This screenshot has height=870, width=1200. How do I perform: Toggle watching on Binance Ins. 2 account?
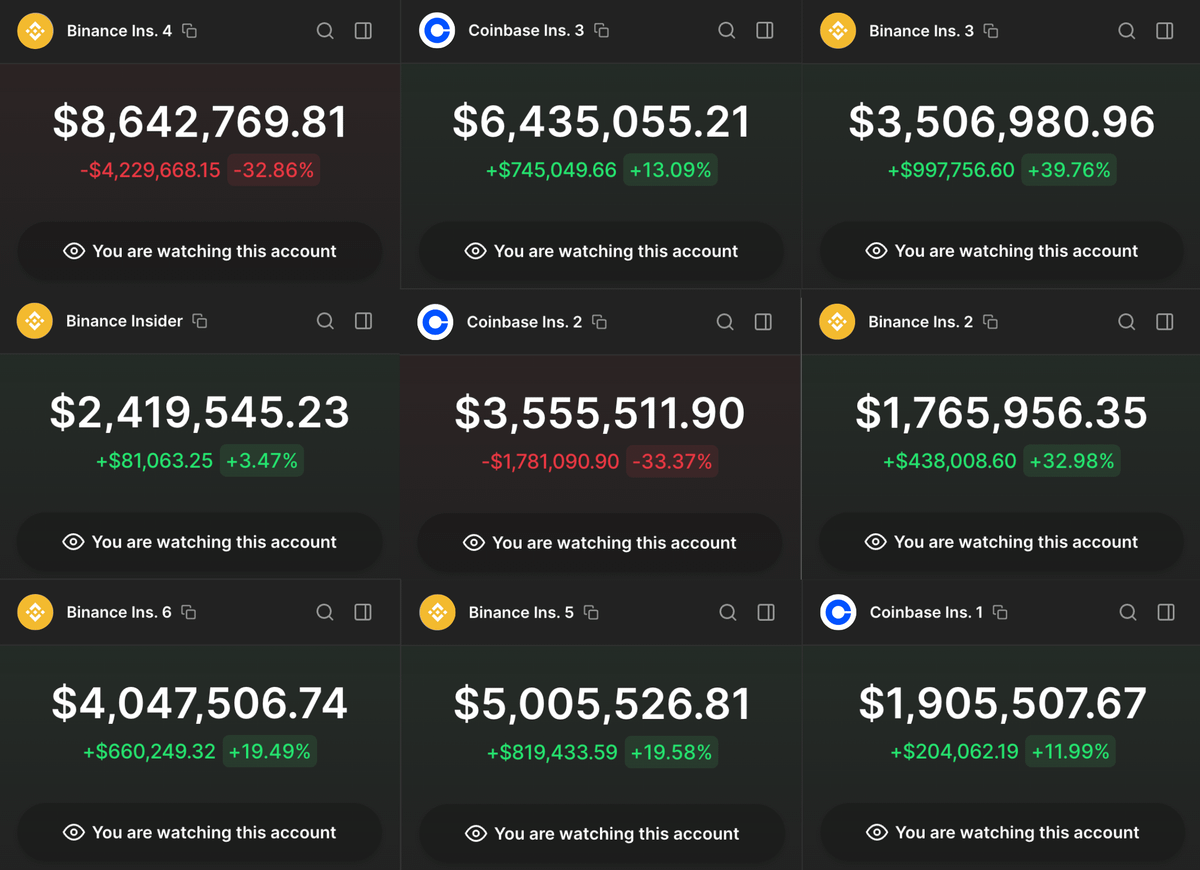(1001, 542)
